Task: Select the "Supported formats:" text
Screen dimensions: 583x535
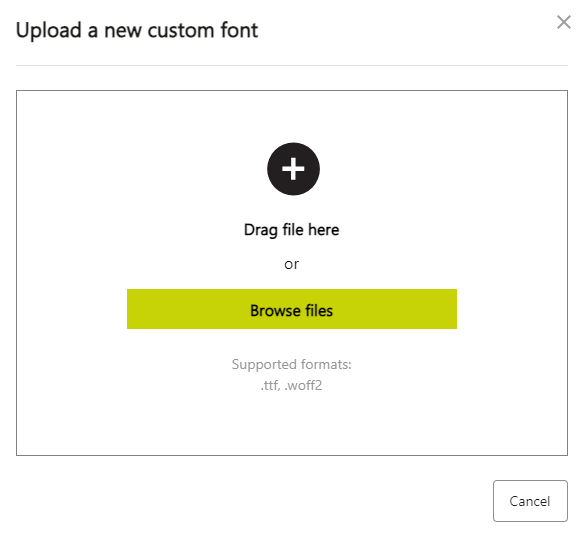Action: (292, 364)
